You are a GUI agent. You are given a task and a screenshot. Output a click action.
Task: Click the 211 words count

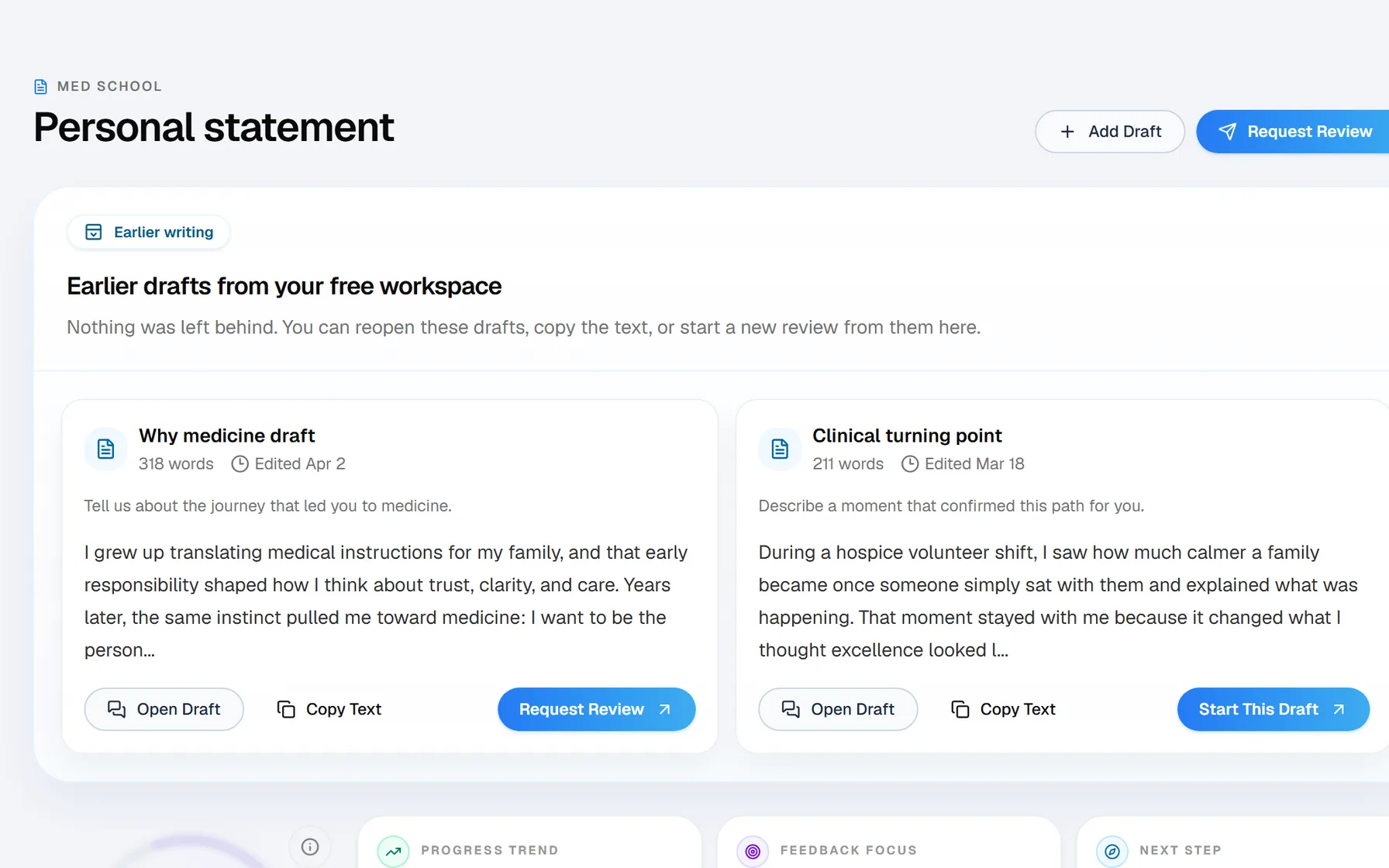click(x=848, y=464)
